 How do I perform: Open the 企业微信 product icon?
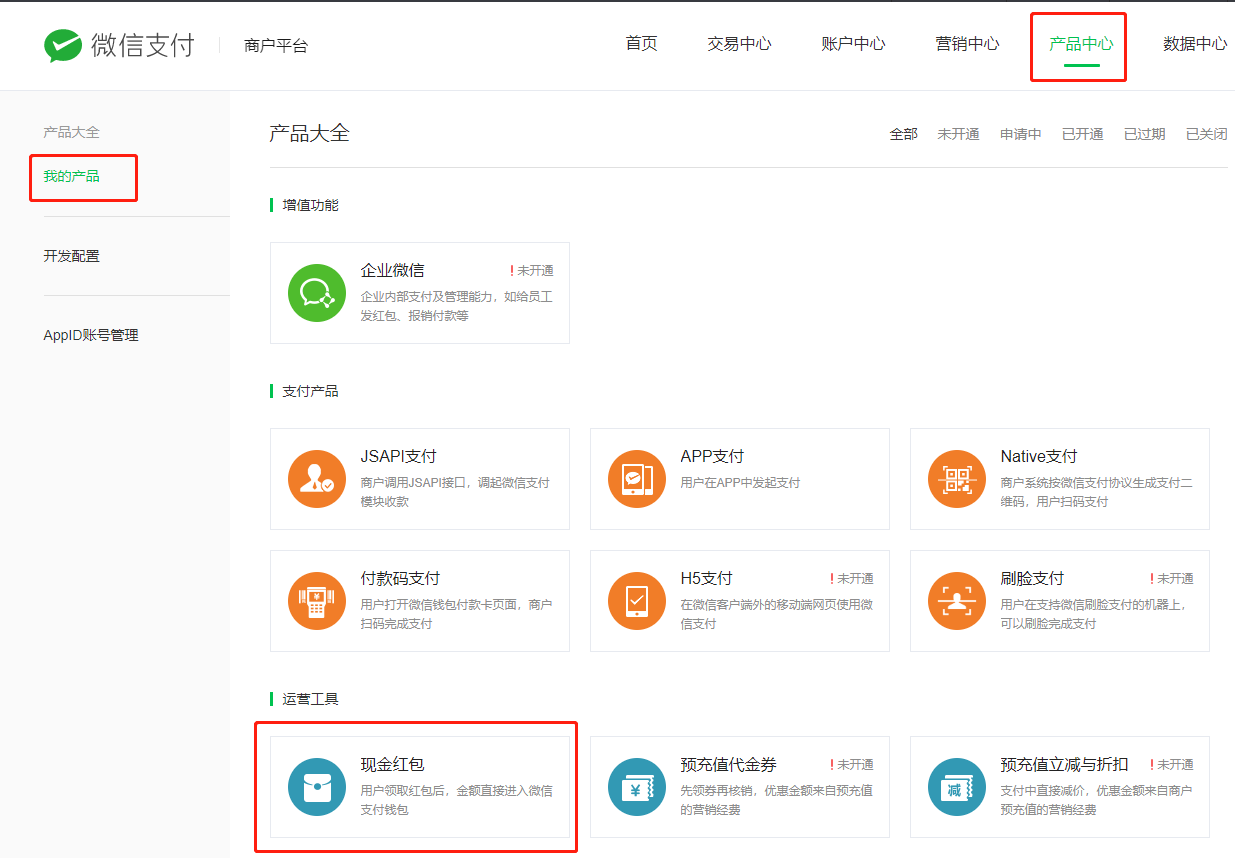click(317, 293)
